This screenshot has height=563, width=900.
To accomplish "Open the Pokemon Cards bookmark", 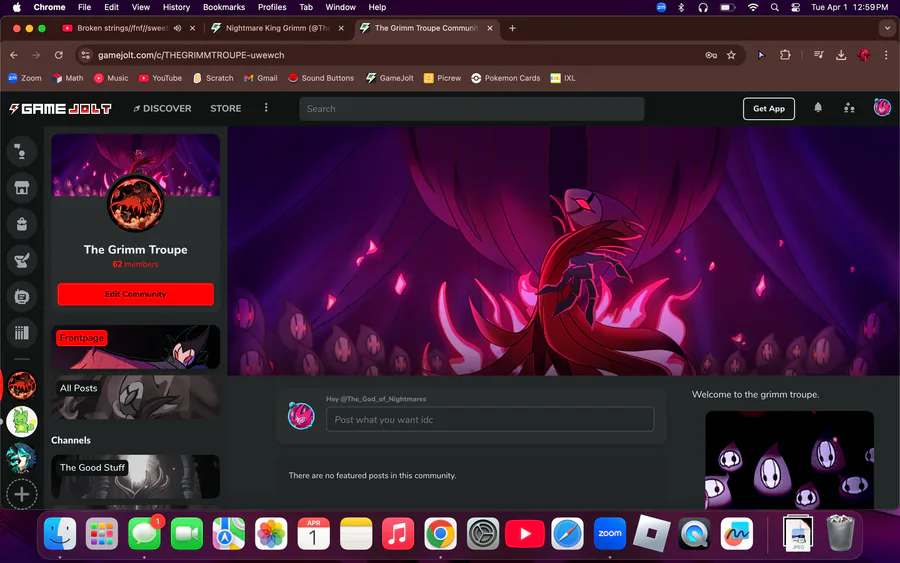I will tap(506, 78).
